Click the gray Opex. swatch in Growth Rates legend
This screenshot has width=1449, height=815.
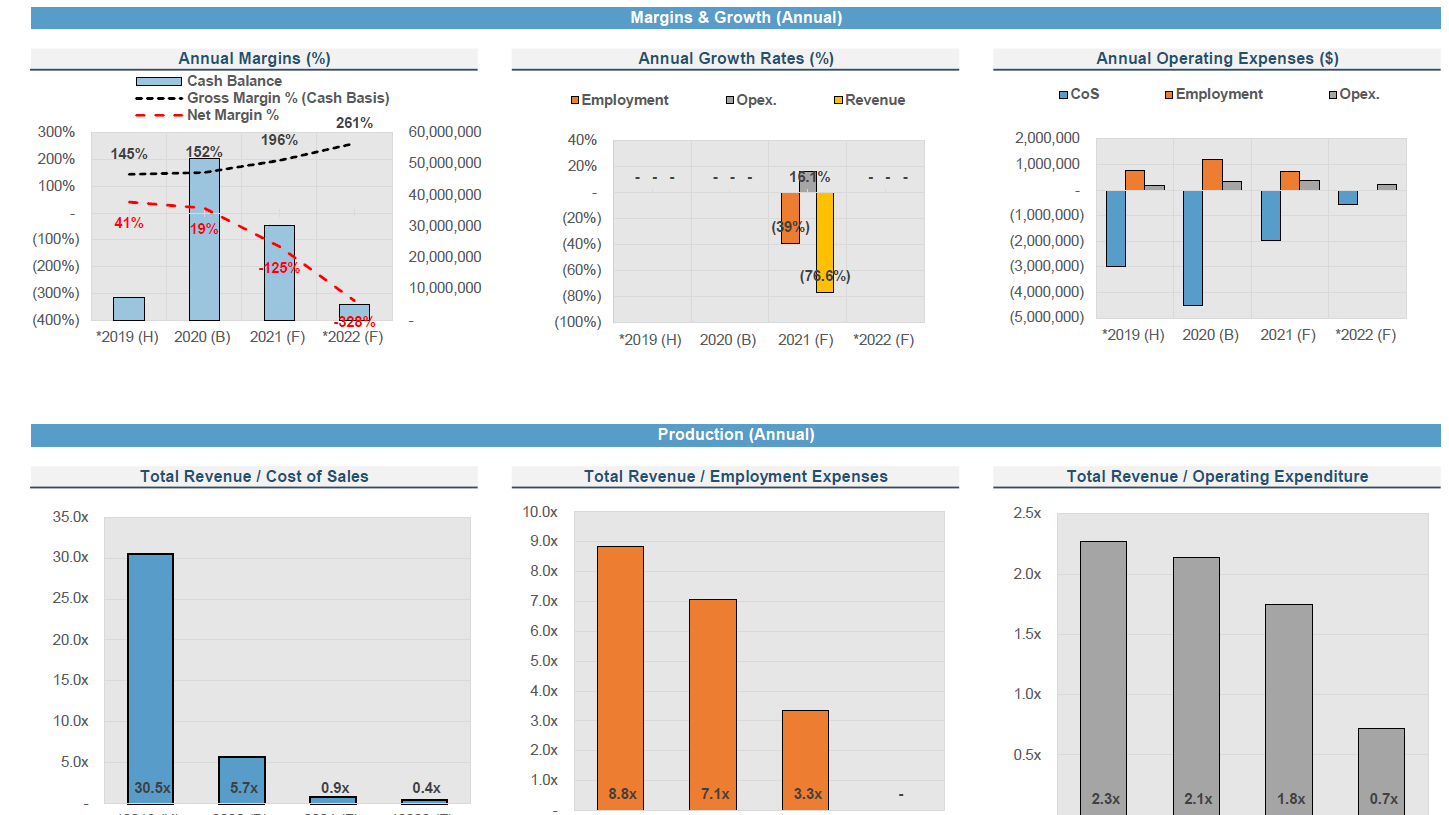click(x=730, y=100)
